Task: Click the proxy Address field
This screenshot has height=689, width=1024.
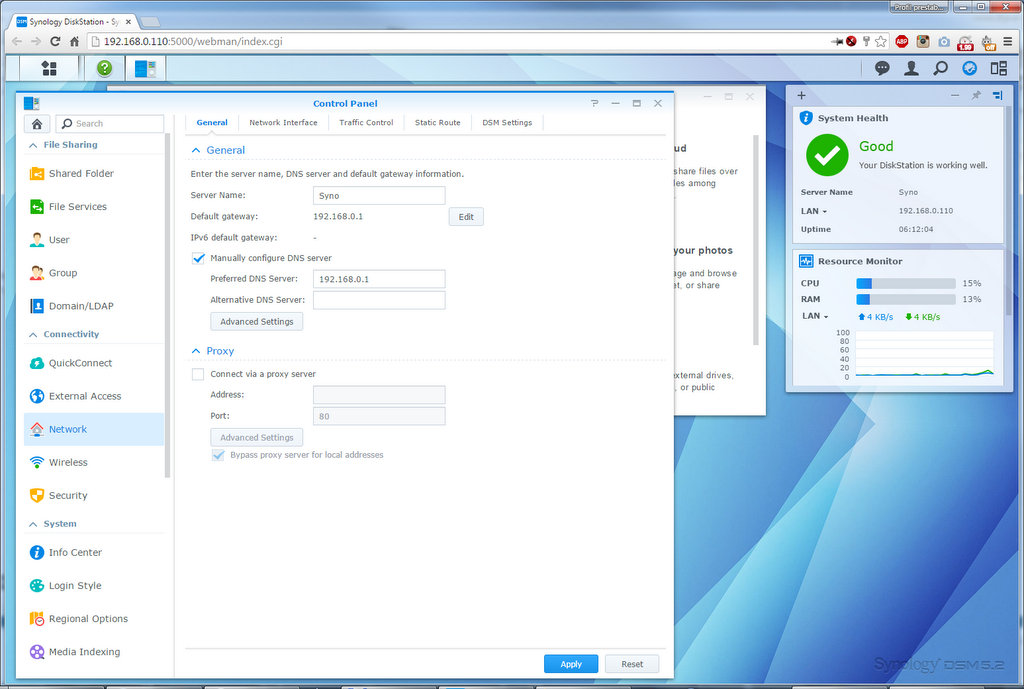Action: point(379,394)
